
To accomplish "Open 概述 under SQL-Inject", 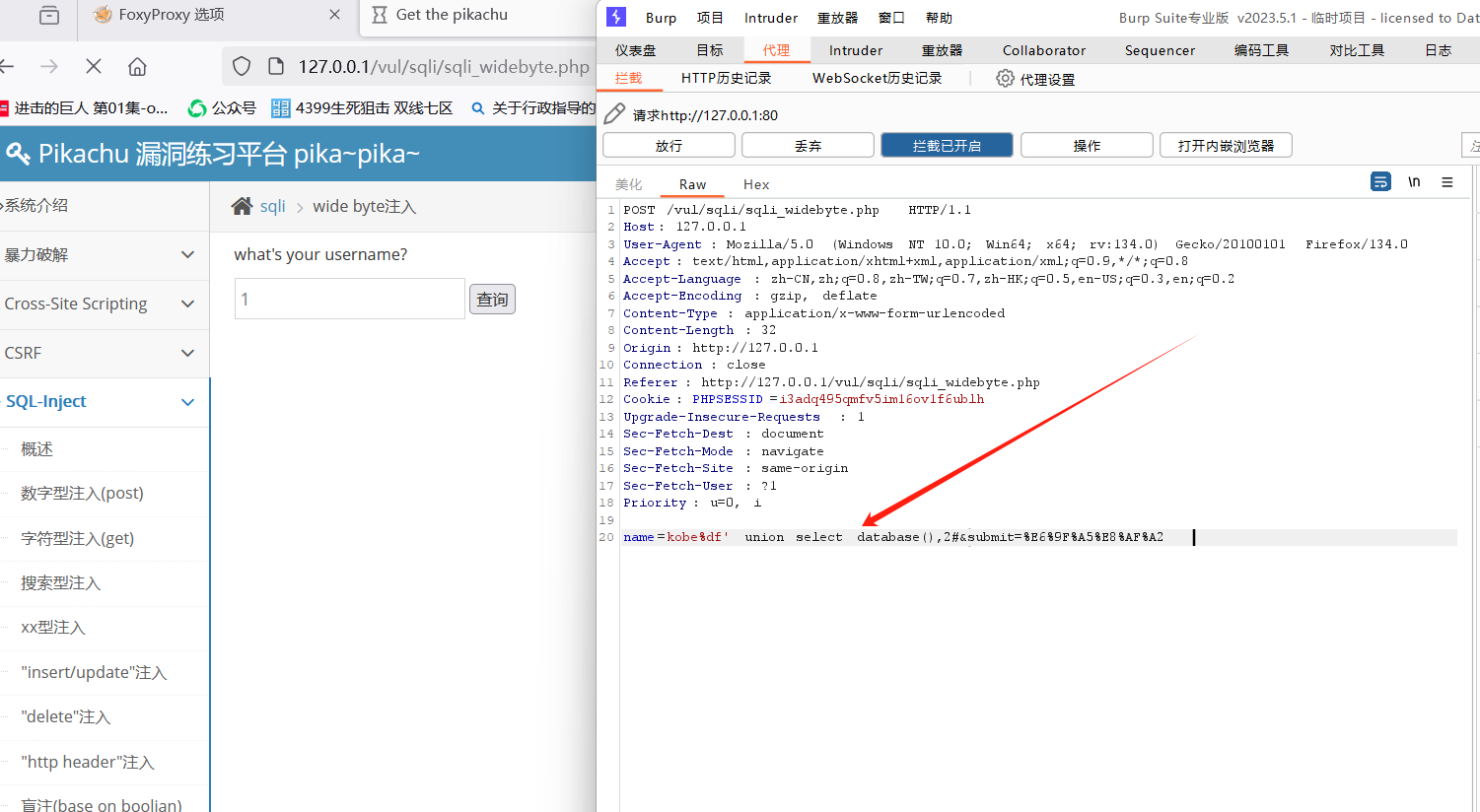I will [x=36, y=449].
